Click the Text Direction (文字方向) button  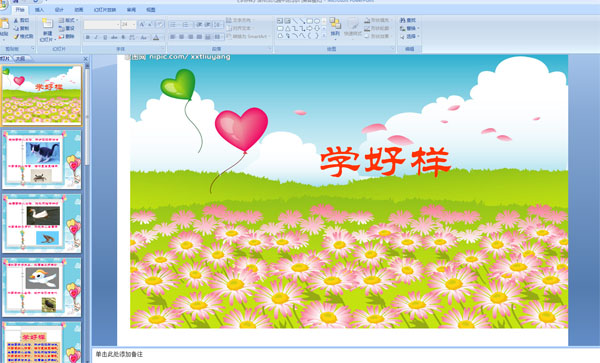pyautogui.click(x=240, y=20)
